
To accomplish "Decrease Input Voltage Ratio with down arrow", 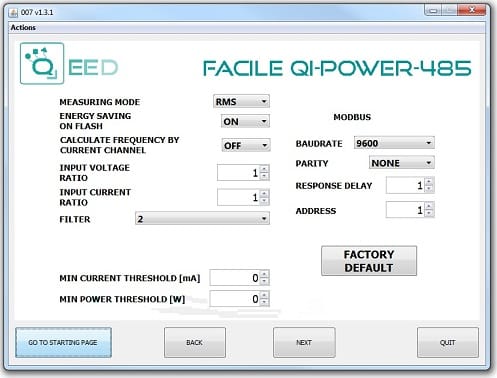I will pos(264,176).
